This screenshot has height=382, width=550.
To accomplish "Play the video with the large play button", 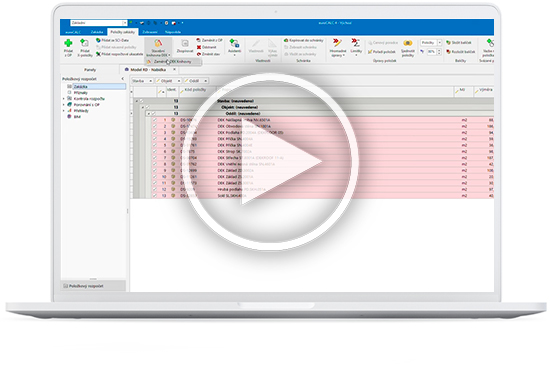I will (270, 162).
